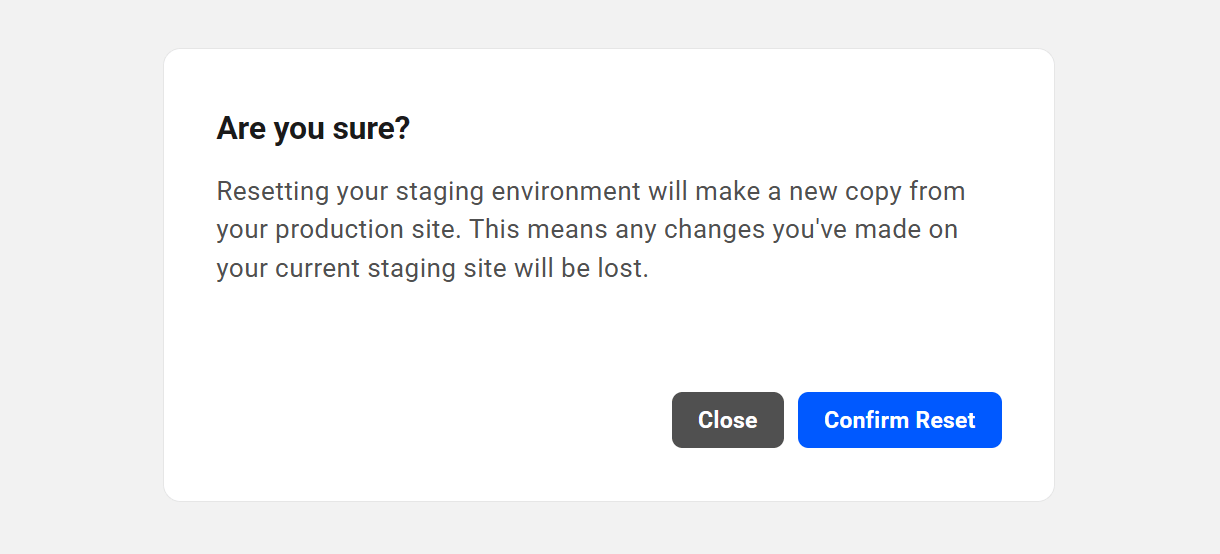Click the word "from" ending the first line
This screenshot has height=554, width=1220.
[x=938, y=191]
